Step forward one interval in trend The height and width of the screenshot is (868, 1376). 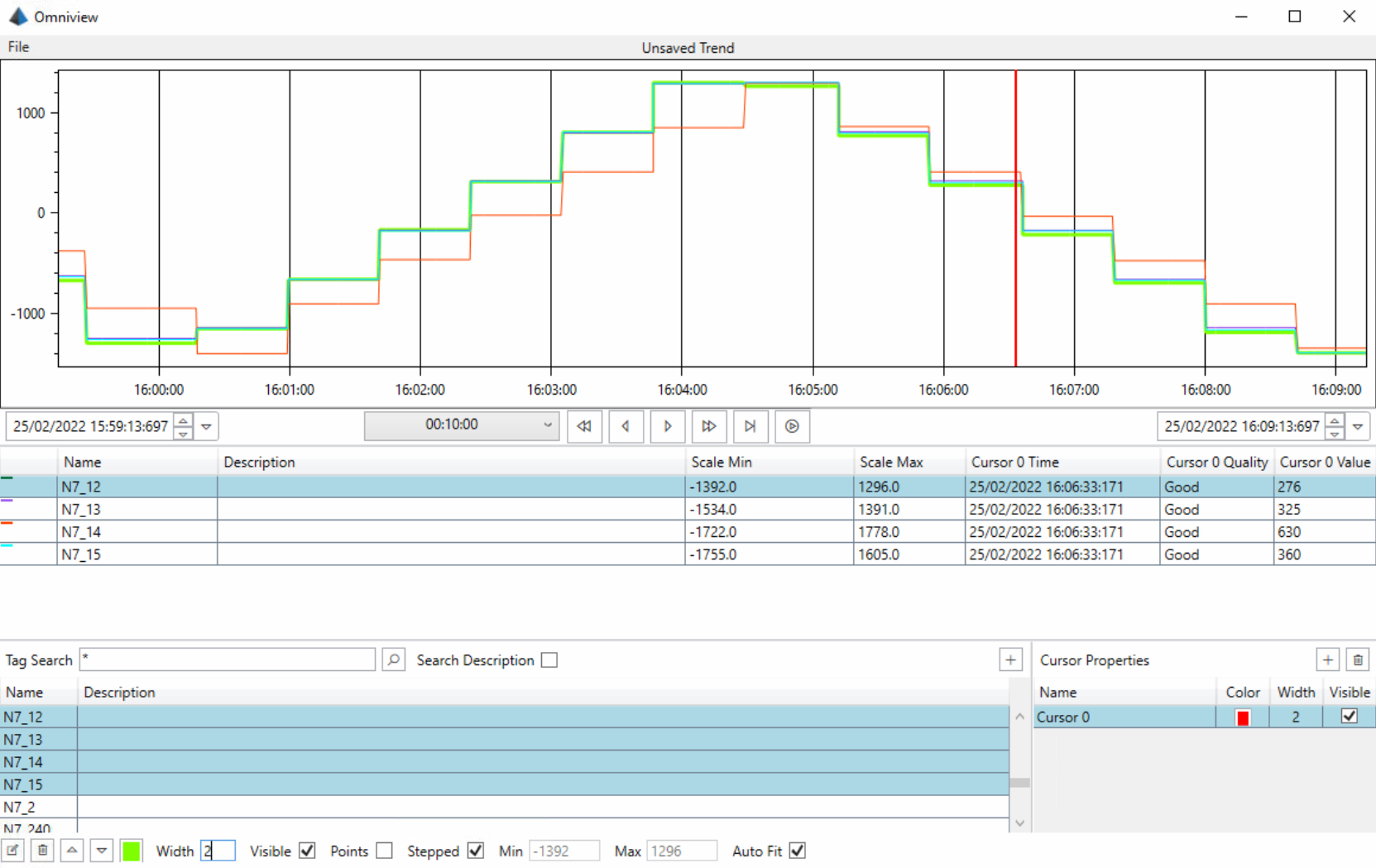click(668, 426)
